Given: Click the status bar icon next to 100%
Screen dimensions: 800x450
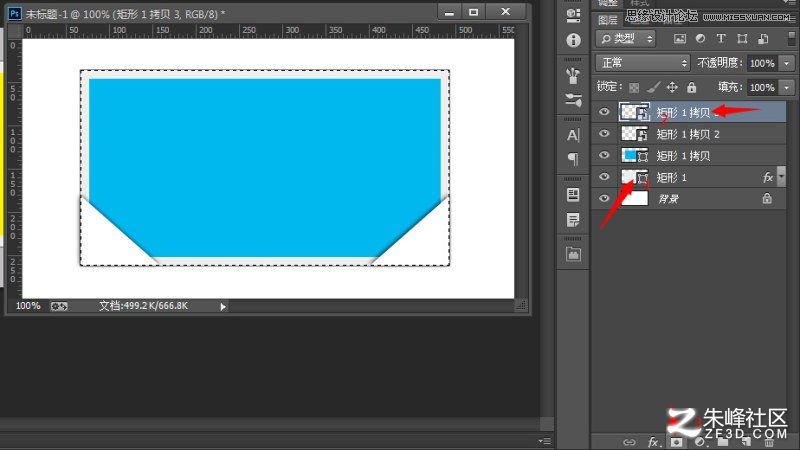Looking at the screenshot, I should click(59, 306).
